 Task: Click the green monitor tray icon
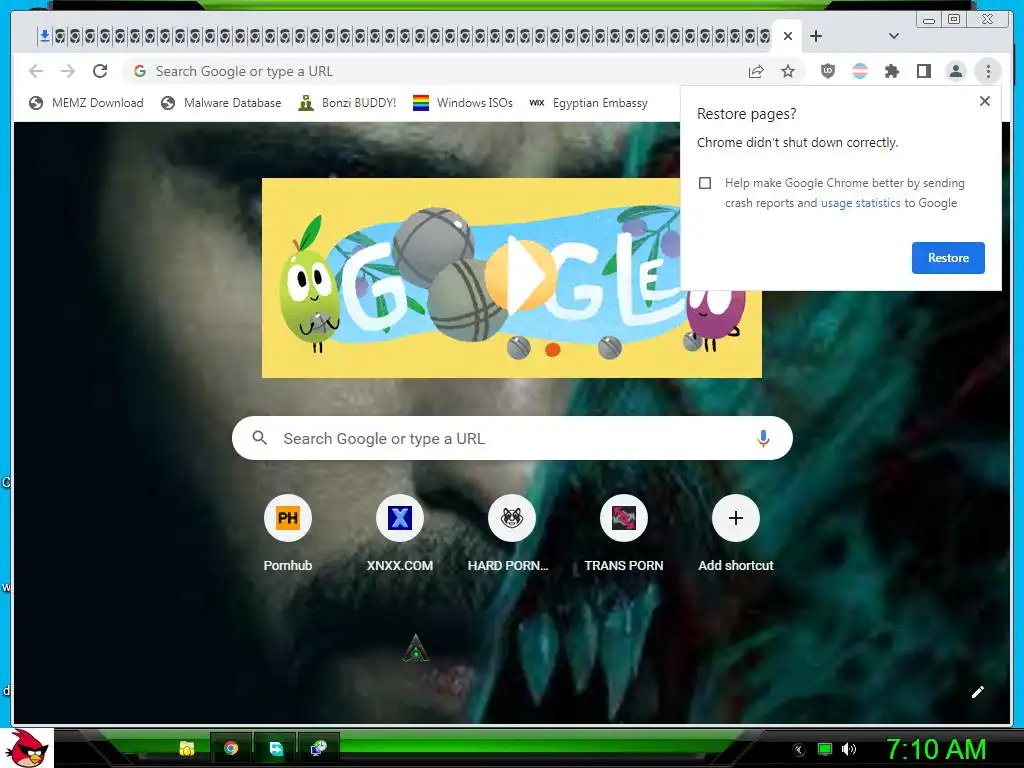[x=825, y=750]
